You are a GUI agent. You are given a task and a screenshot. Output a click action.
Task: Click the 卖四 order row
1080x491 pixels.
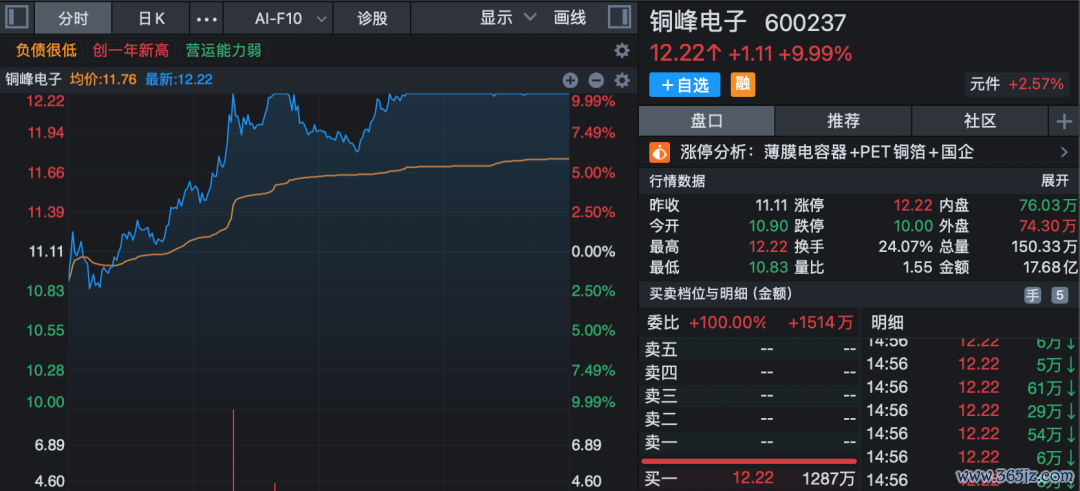coord(751,373)
